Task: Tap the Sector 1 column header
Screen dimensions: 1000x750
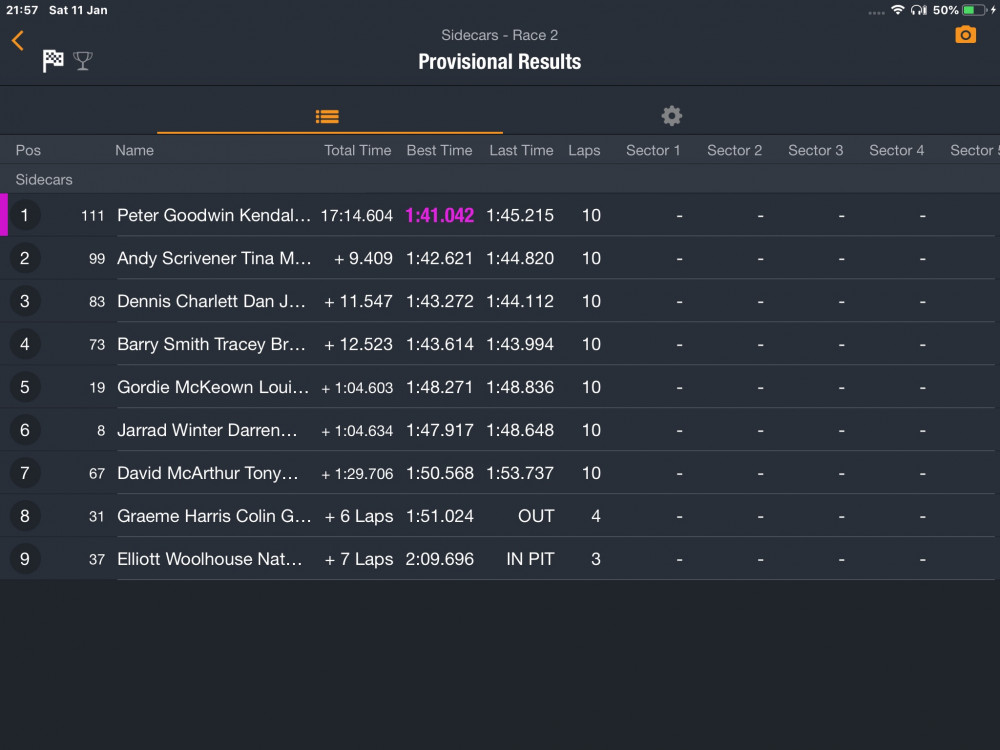Action: [x=653, y=151]
